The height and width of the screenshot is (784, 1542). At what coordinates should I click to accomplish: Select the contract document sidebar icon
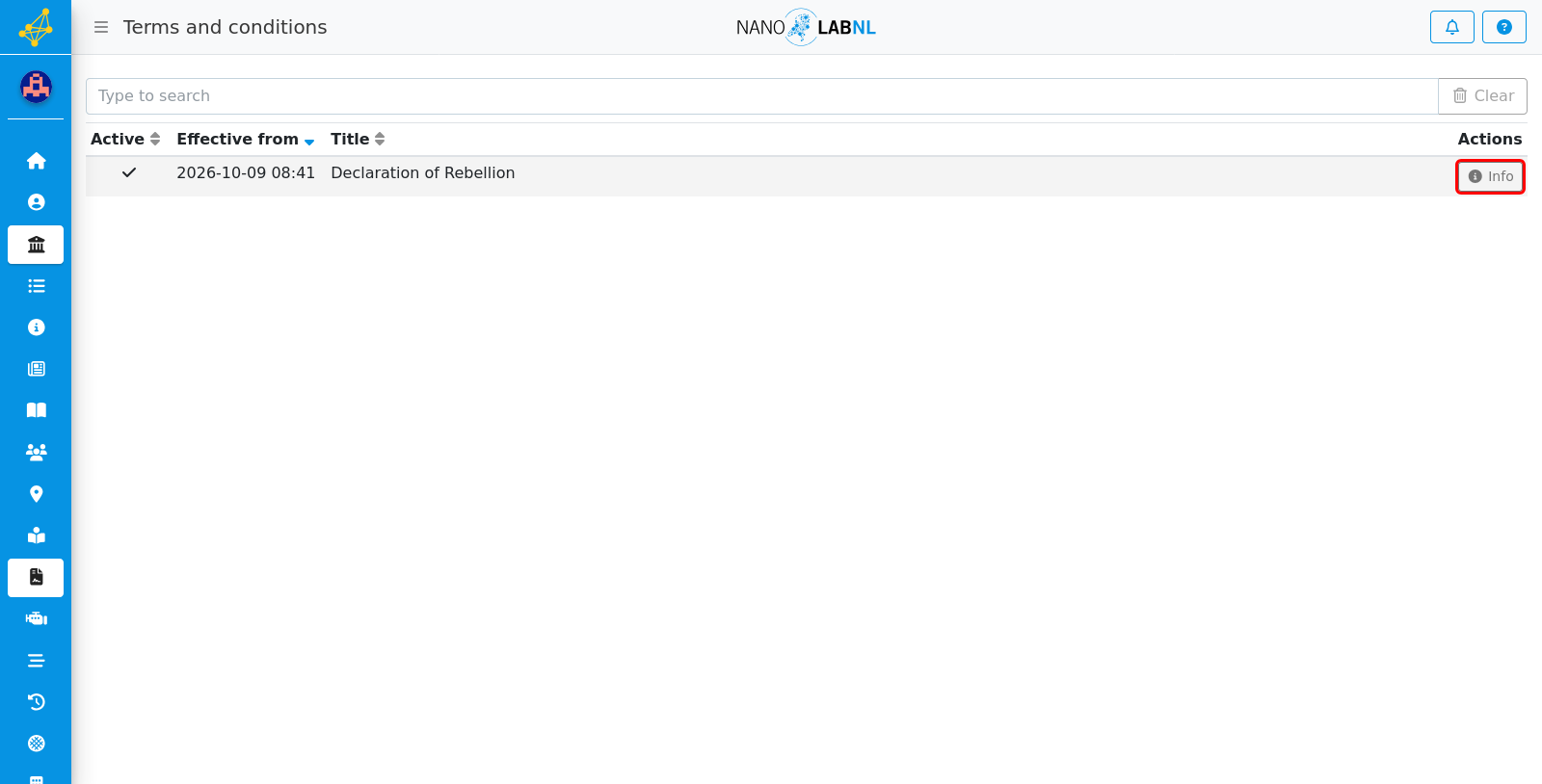click(x=36, y=578)
